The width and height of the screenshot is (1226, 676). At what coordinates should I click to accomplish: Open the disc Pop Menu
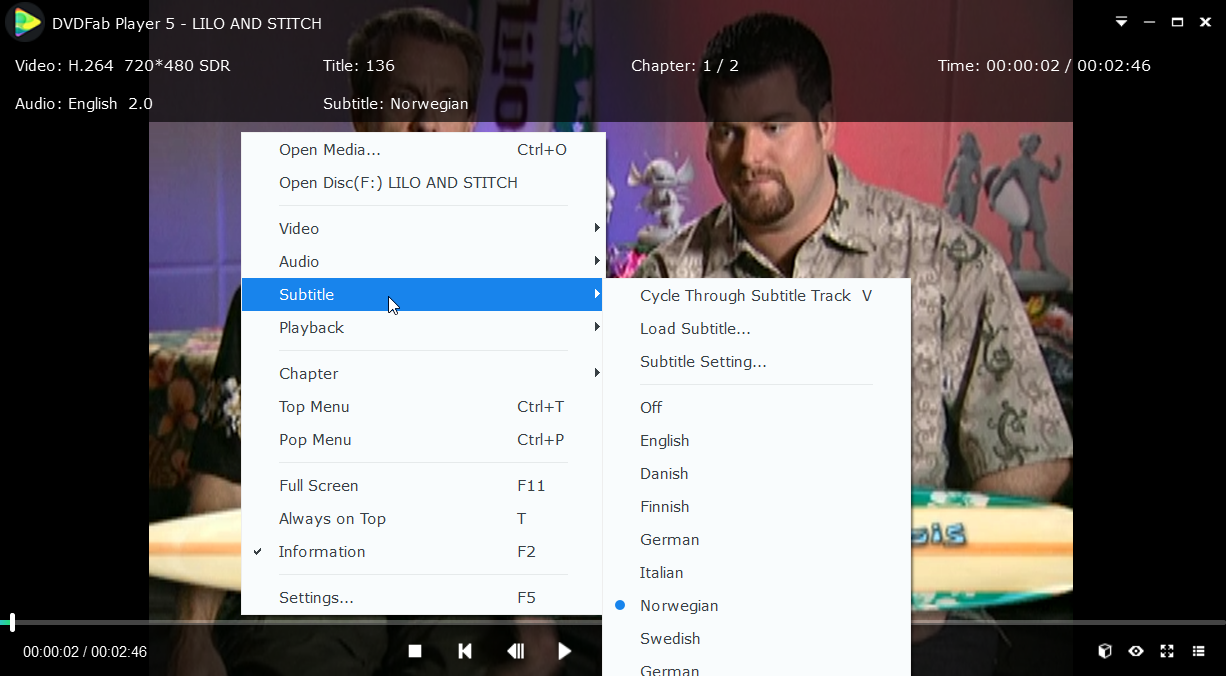[x=424, y=439]
